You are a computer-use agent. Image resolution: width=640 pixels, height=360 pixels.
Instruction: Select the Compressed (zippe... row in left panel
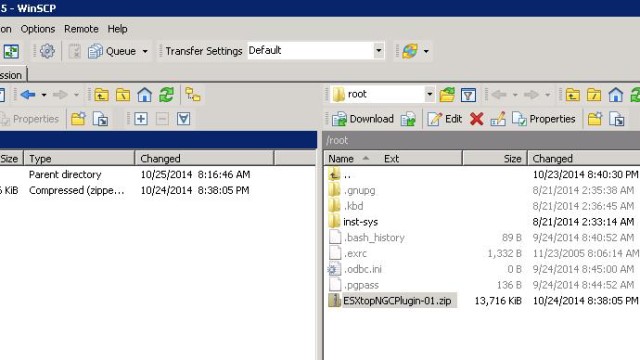[x=158, y=190]
